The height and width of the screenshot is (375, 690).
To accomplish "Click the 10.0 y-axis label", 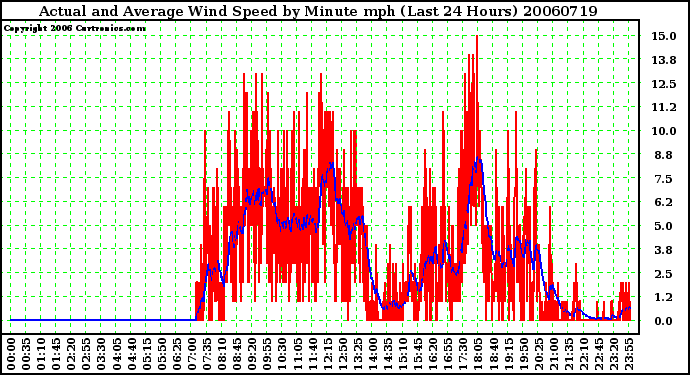I will click(x=664, y=131).
